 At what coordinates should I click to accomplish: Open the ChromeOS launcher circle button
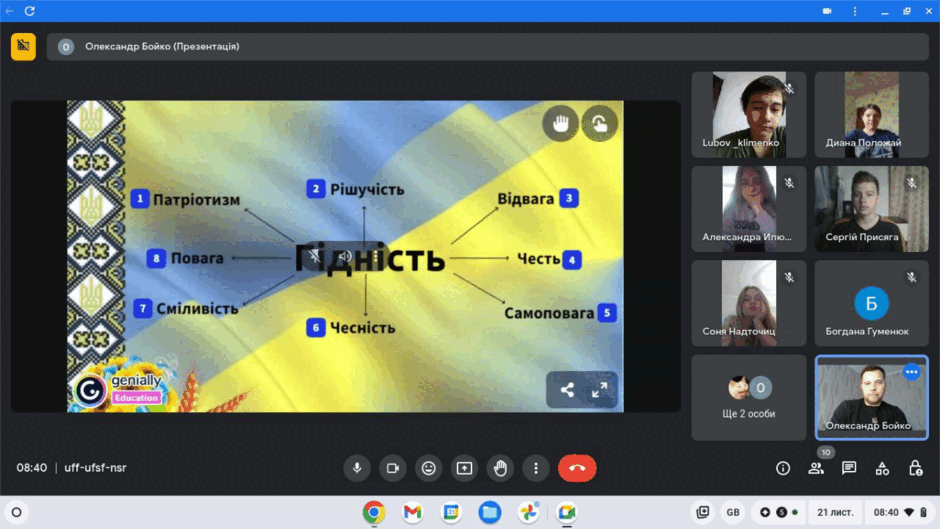[17, 512]
